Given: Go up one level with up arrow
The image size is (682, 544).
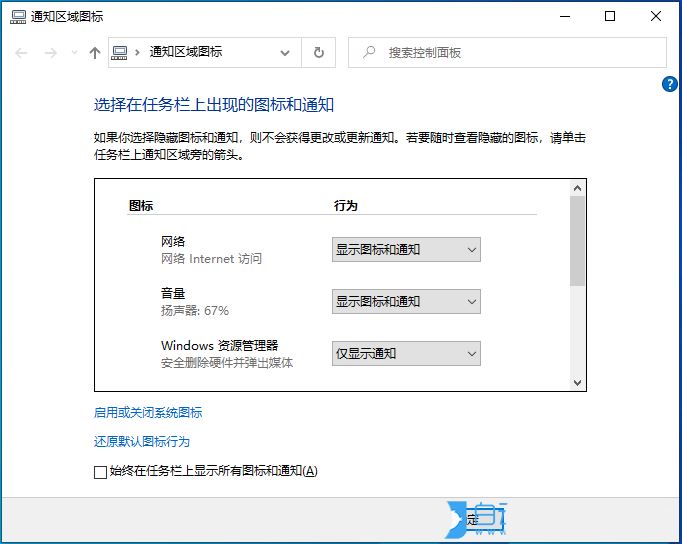Looking at the screenshot, I should point(95,53).
